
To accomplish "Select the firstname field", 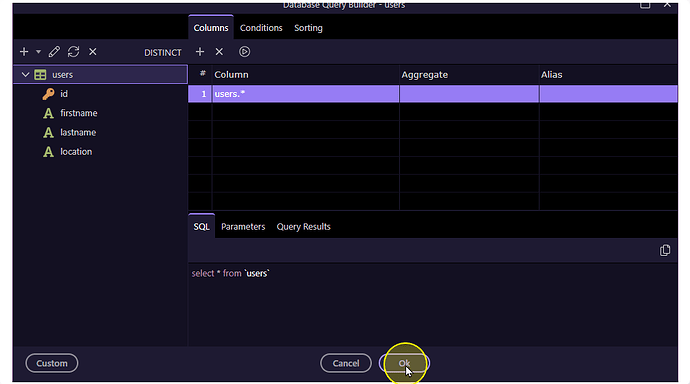I will tap(78, 113).
